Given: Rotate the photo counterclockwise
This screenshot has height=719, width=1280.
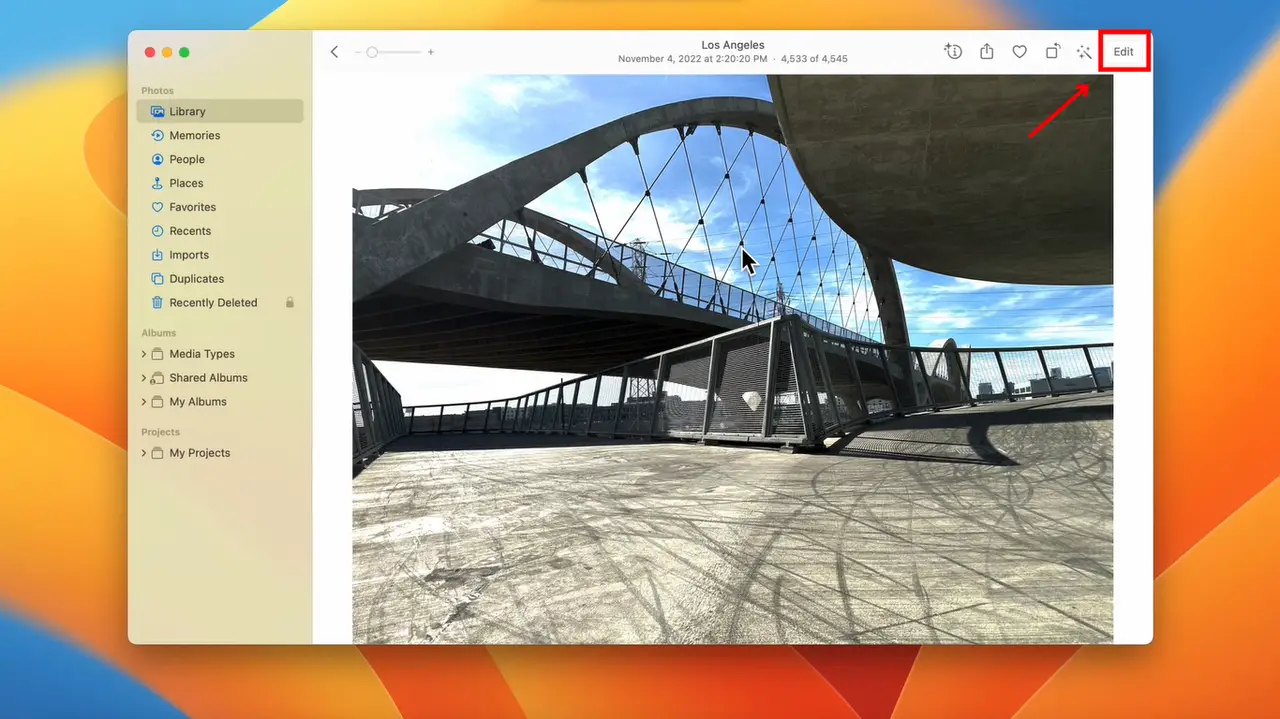Looking at the screenshot, I should tap(1052, 51).
